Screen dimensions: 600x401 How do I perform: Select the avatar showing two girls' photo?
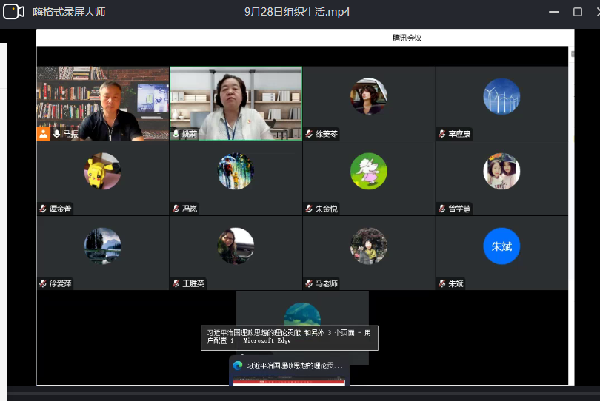[x=501, y=171]
